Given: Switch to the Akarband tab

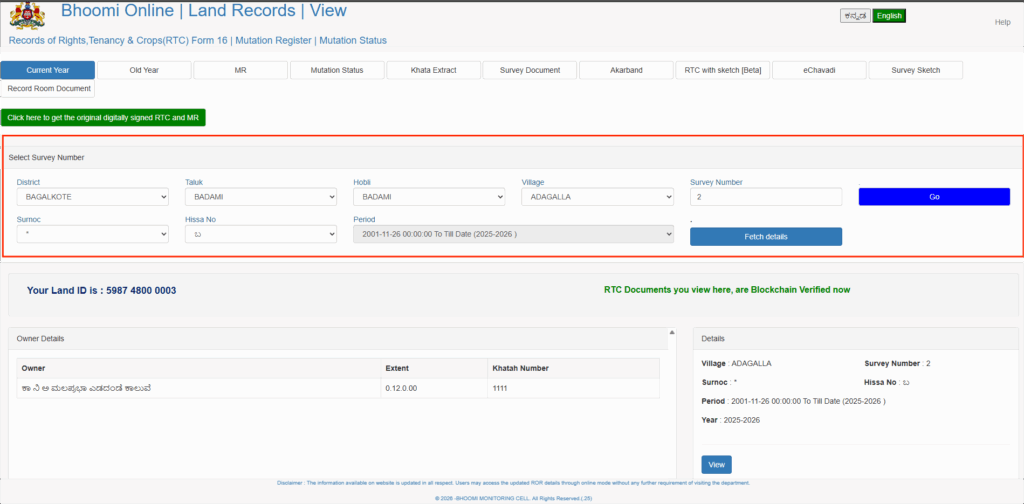Looking at the screenshot, I should pos(626,70).
